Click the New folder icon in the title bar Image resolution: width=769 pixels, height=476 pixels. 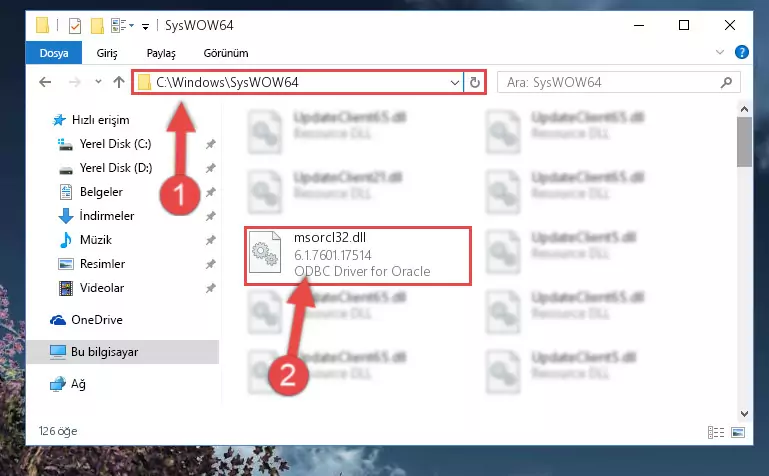point(97,25)
